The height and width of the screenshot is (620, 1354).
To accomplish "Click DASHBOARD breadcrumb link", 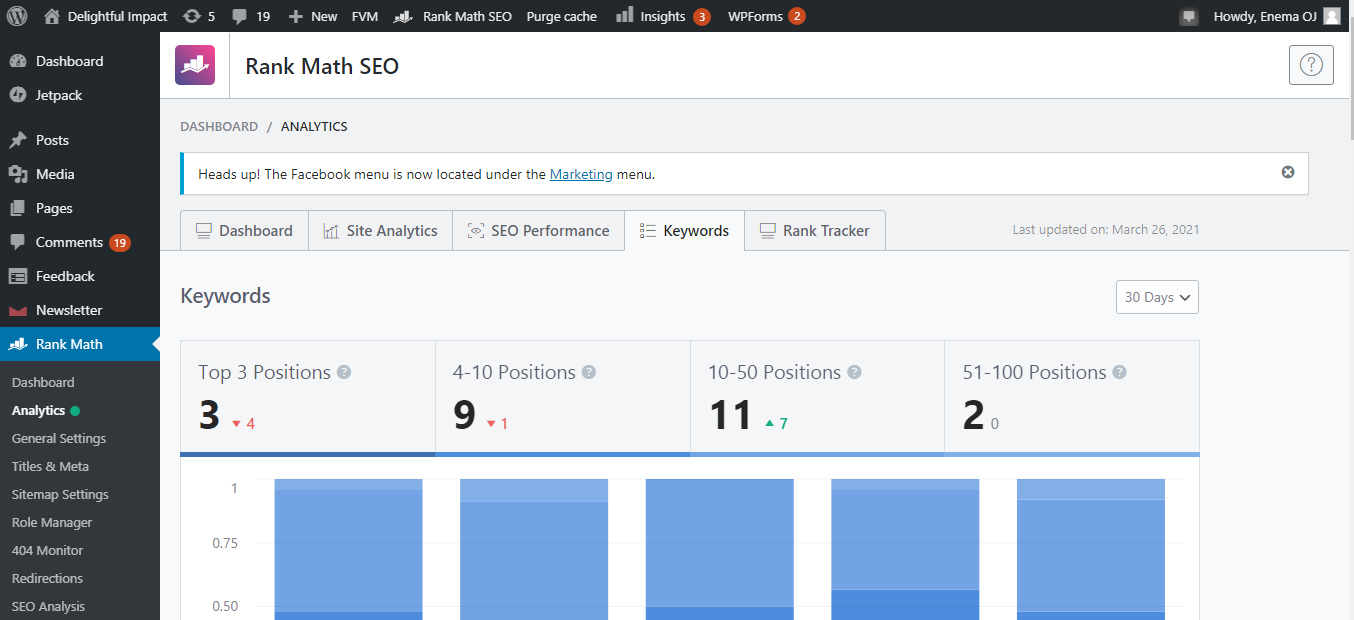I will coord(219,127).
